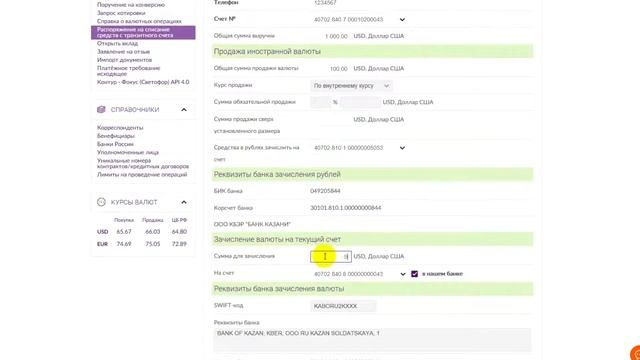Viewport: 640px width, 360px height.
Task: Open Уникальные номера контрактов directory
Action: click(143, 163)
